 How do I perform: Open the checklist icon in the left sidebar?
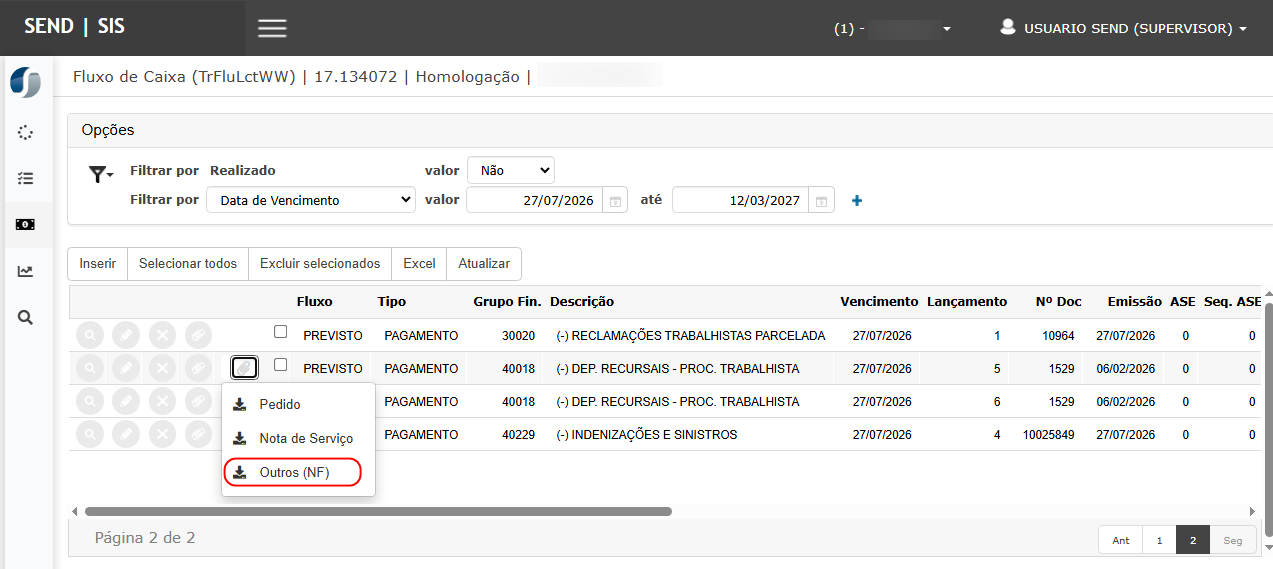[x=25, y=178]
